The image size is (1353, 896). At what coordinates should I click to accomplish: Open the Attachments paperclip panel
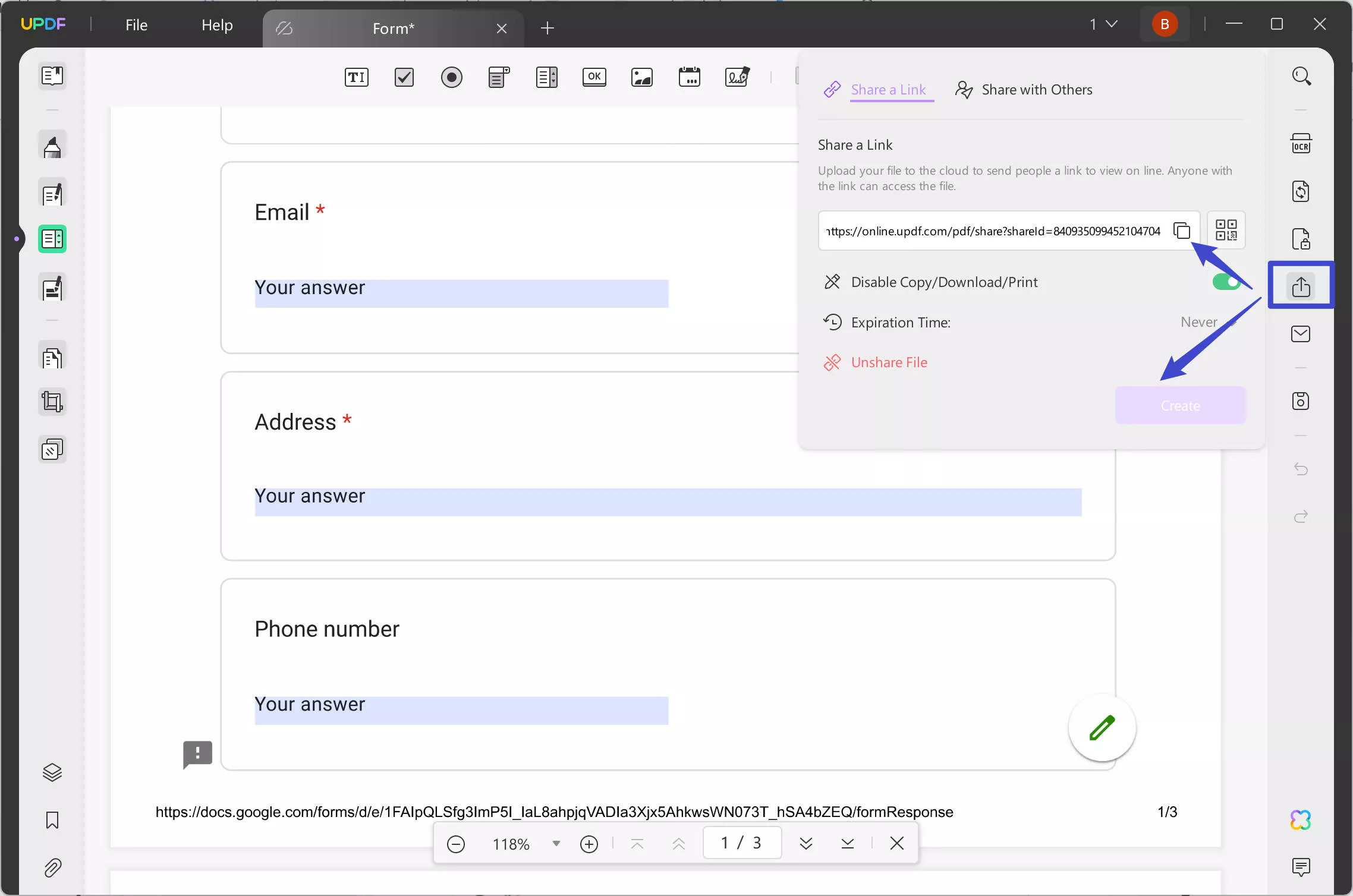coord(52,868)
